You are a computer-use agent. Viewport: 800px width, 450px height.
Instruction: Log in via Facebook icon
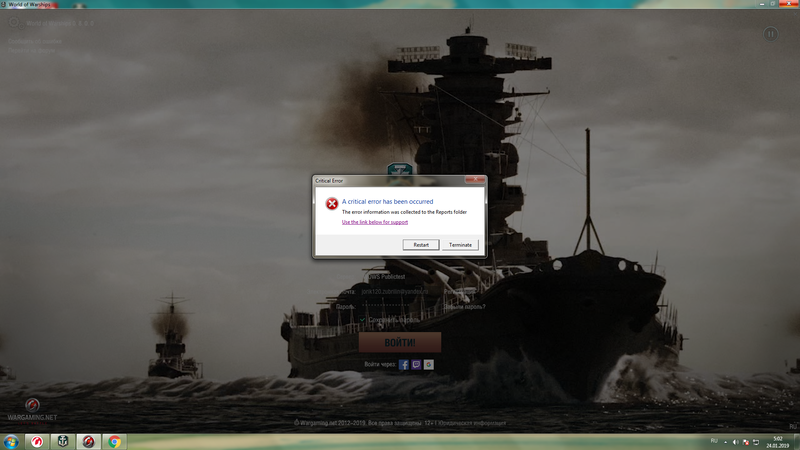click(x=404, y=365)
